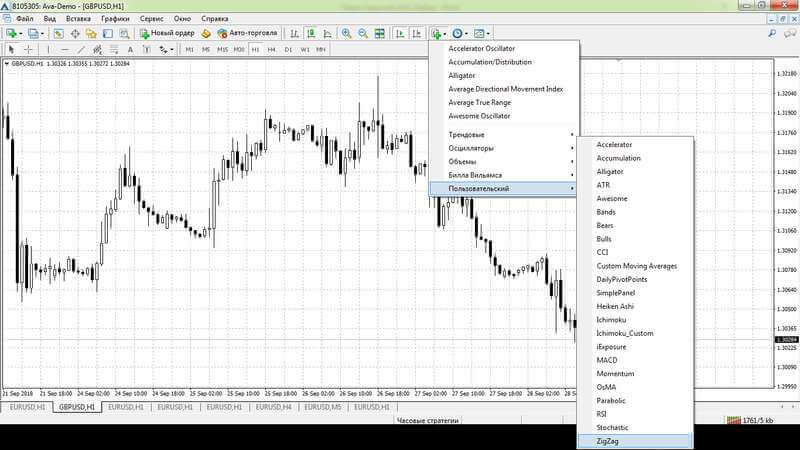Open the Navigator panel icon
The width and height of the screenshot is (800, 450).
[91, 34]
